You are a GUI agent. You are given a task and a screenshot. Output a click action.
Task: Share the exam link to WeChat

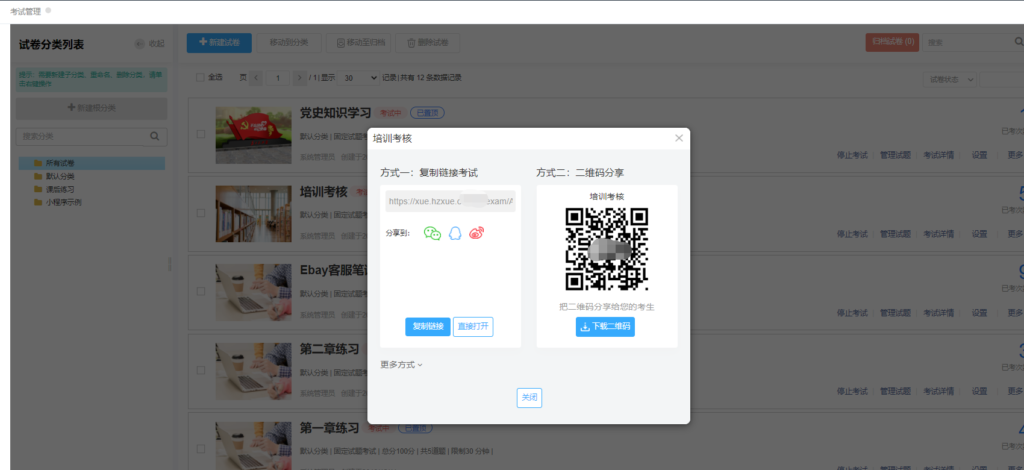432,233
